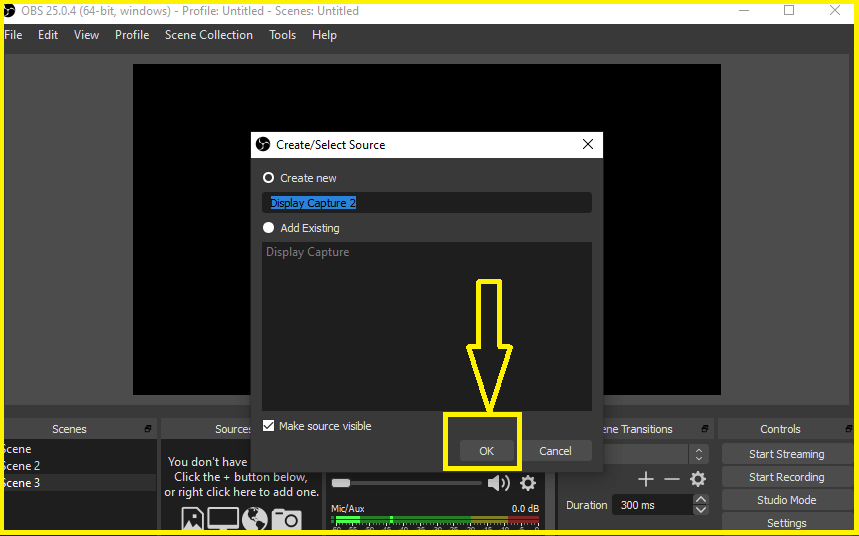Open transition properties gear
This screenshot has width=859, height=536.
pyautogui.click(x=697, y=479)
